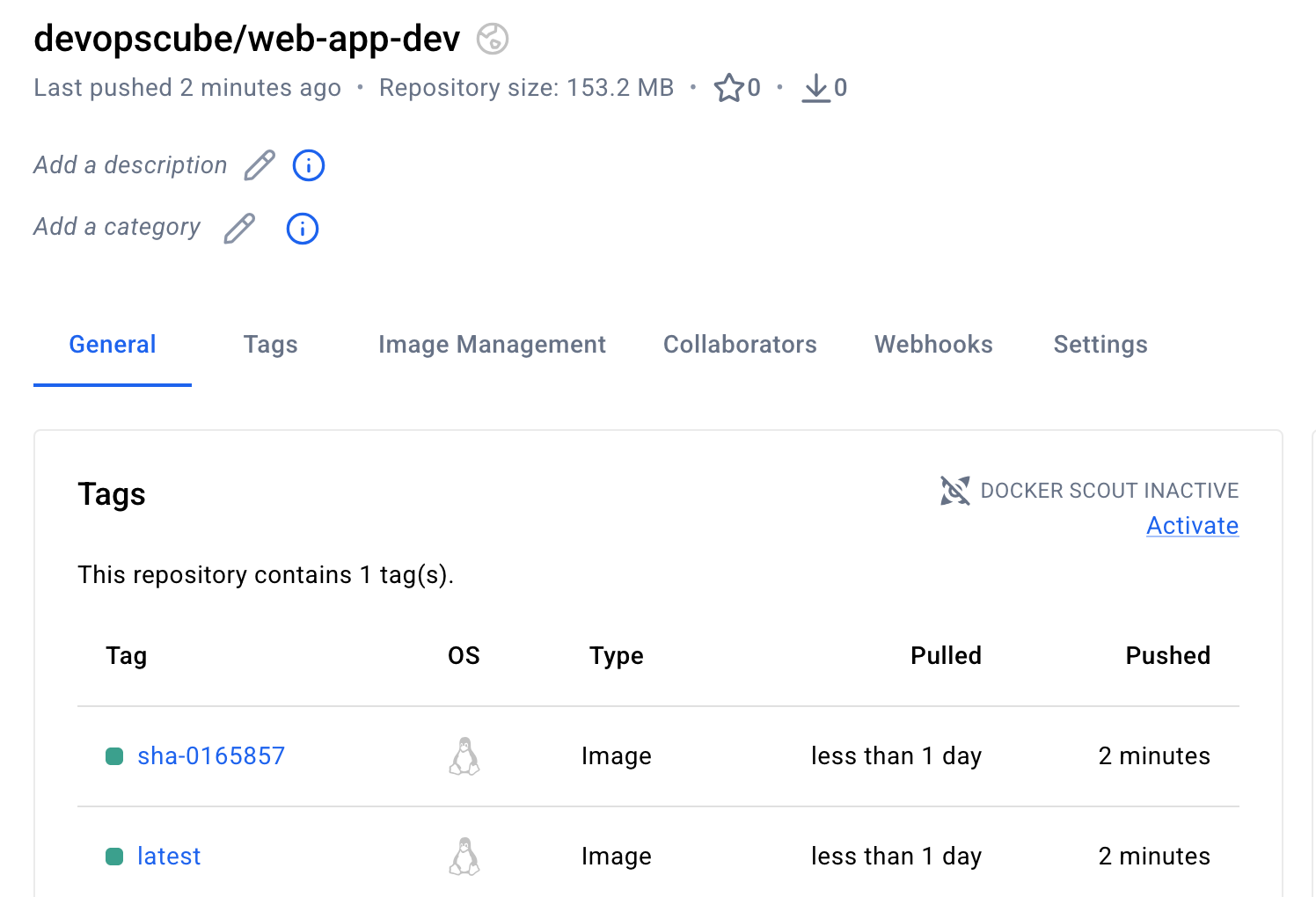Click the green status indicator beside latest
This screenshot has height=897, width=1316.
114,857
